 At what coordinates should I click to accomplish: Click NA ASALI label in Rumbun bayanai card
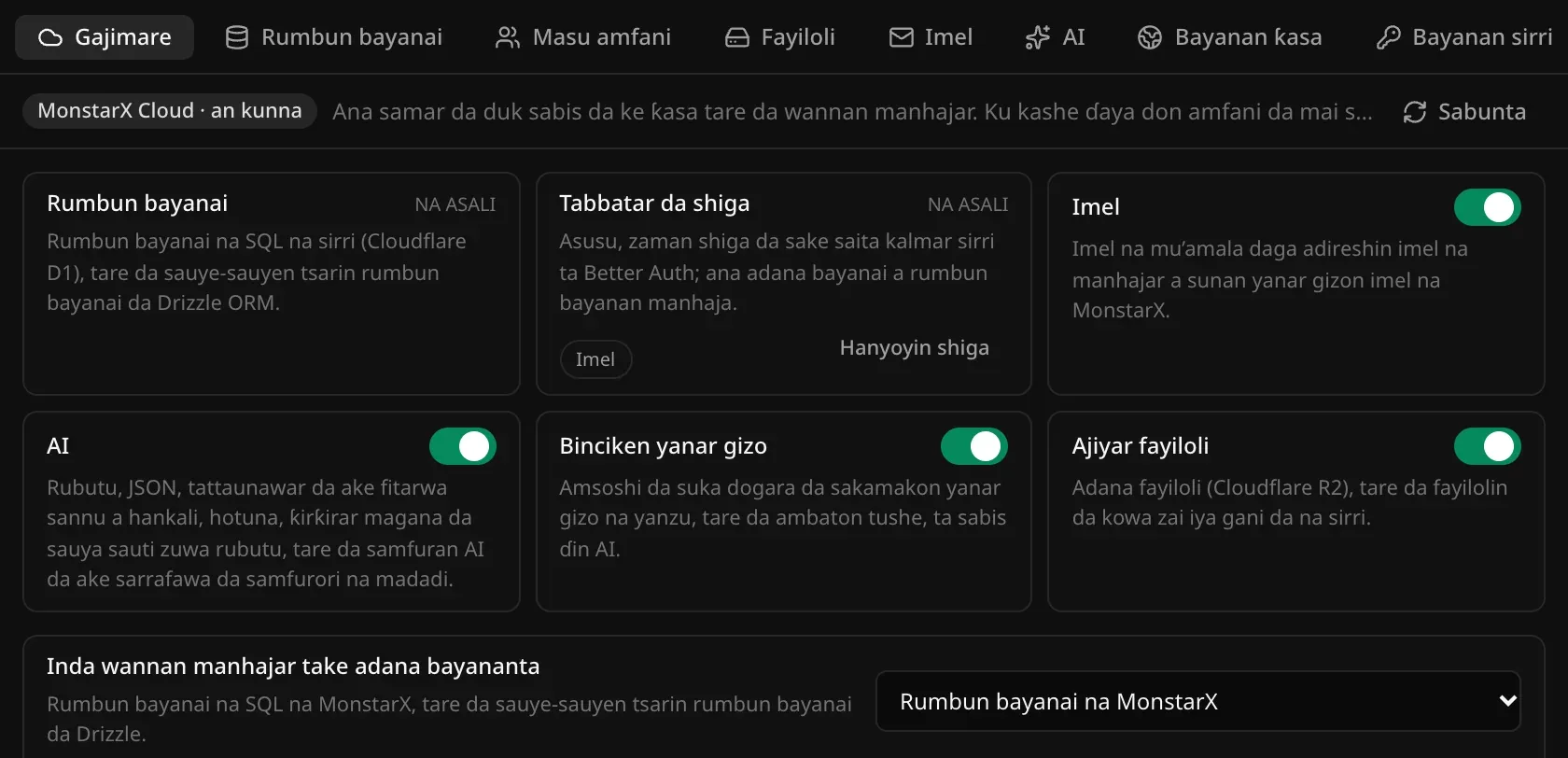pyautogui.click(x=455, y=204)
